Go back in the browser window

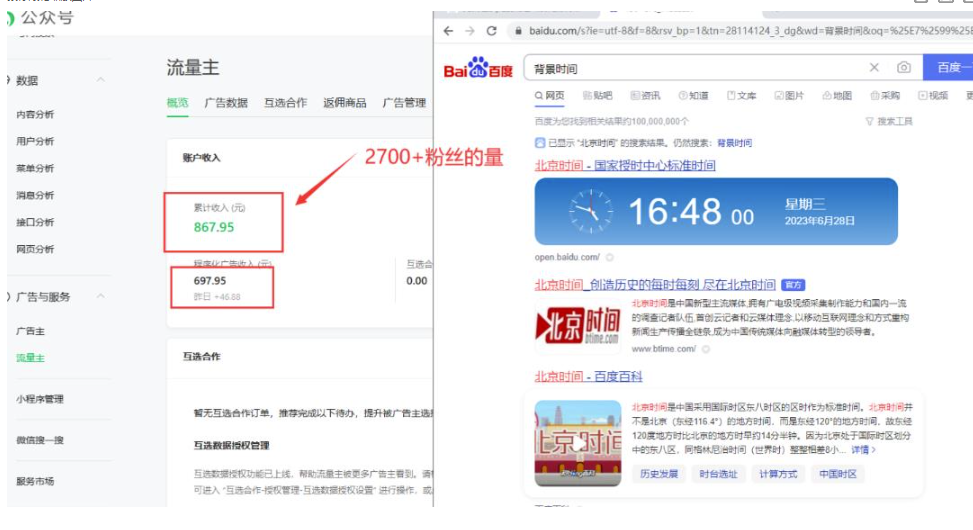coord(449,30)
